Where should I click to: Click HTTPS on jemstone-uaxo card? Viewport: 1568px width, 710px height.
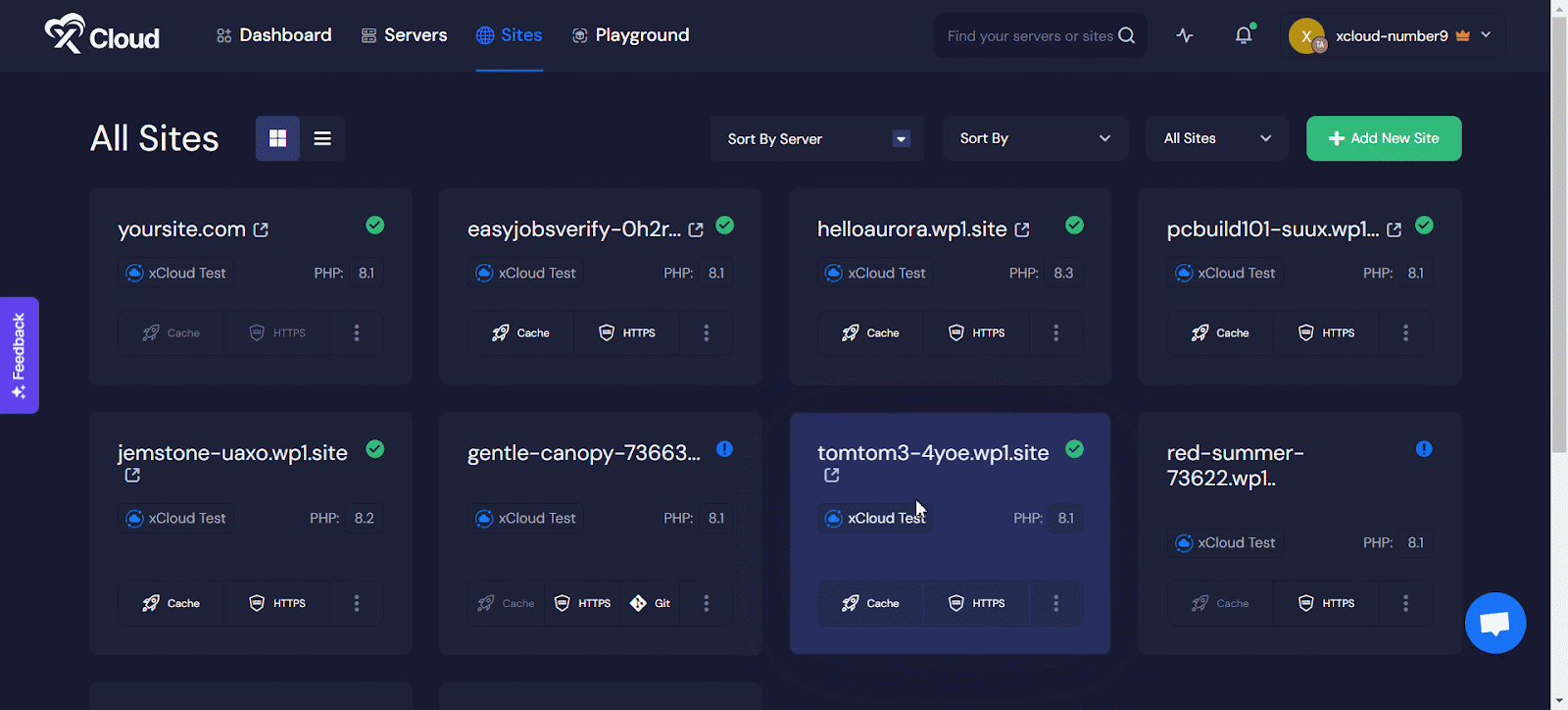click(x=277, y=603)
